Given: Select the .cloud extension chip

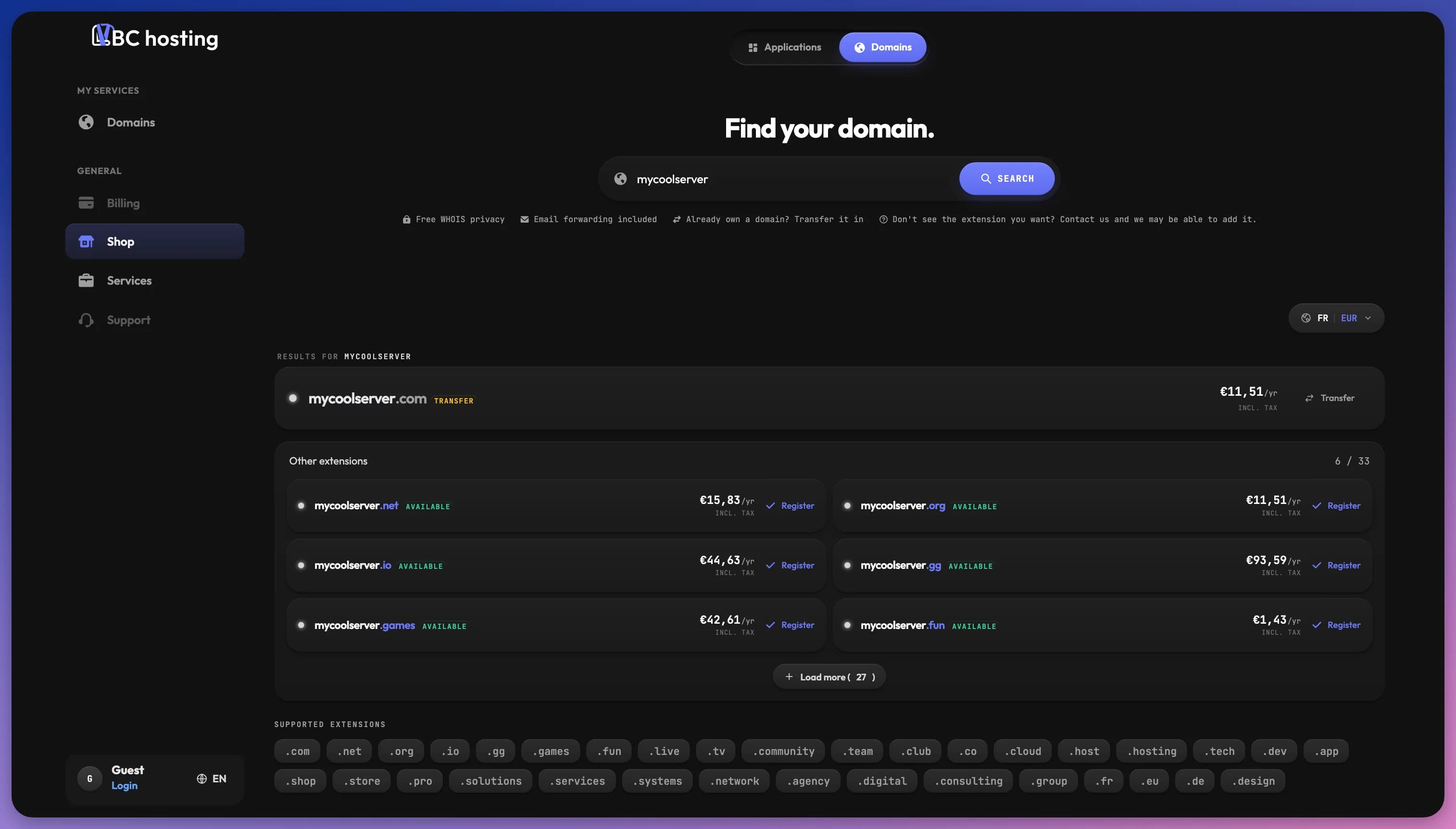Looking at the screenshot, I should pos(1023,752).
